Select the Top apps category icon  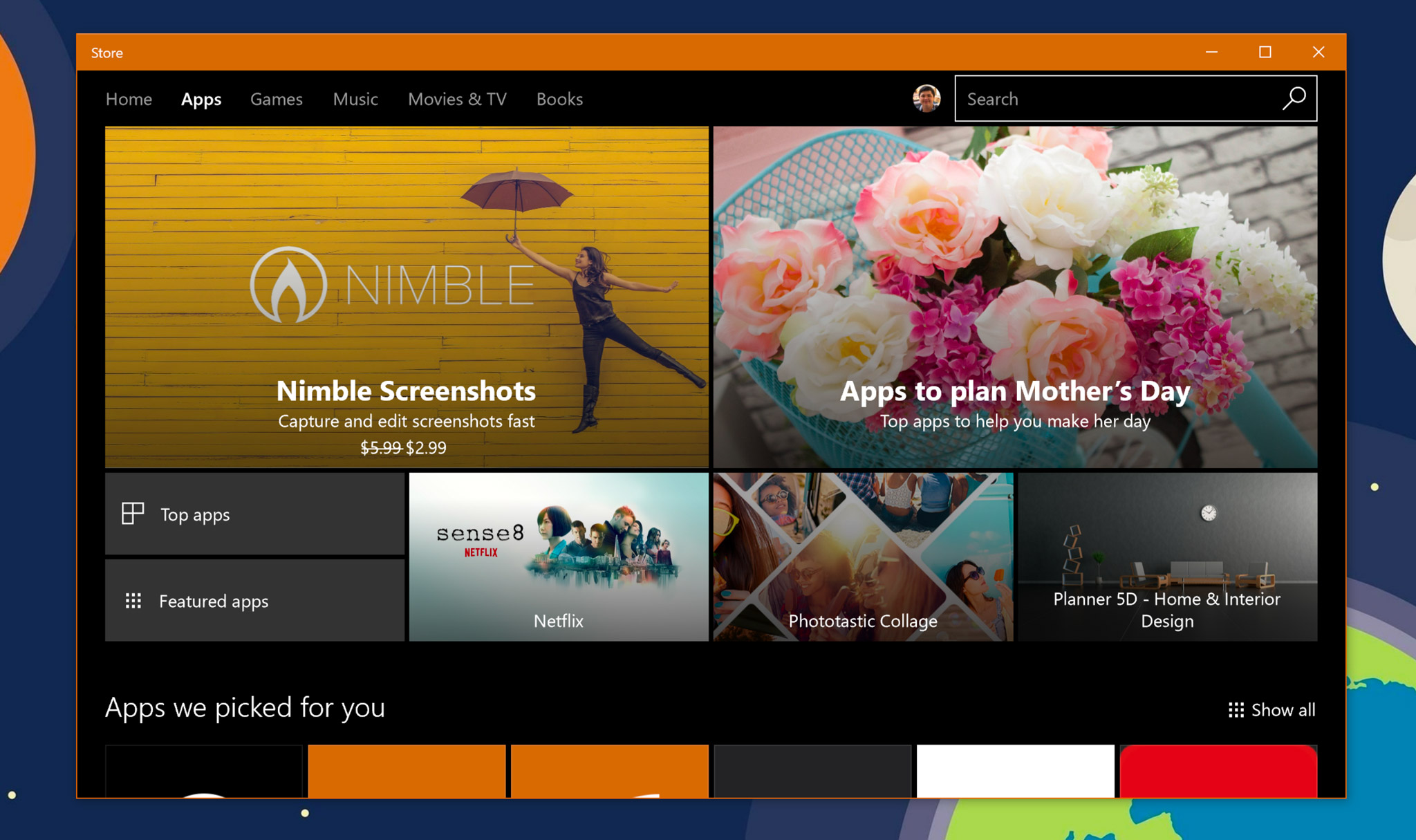tap(133, 513)
